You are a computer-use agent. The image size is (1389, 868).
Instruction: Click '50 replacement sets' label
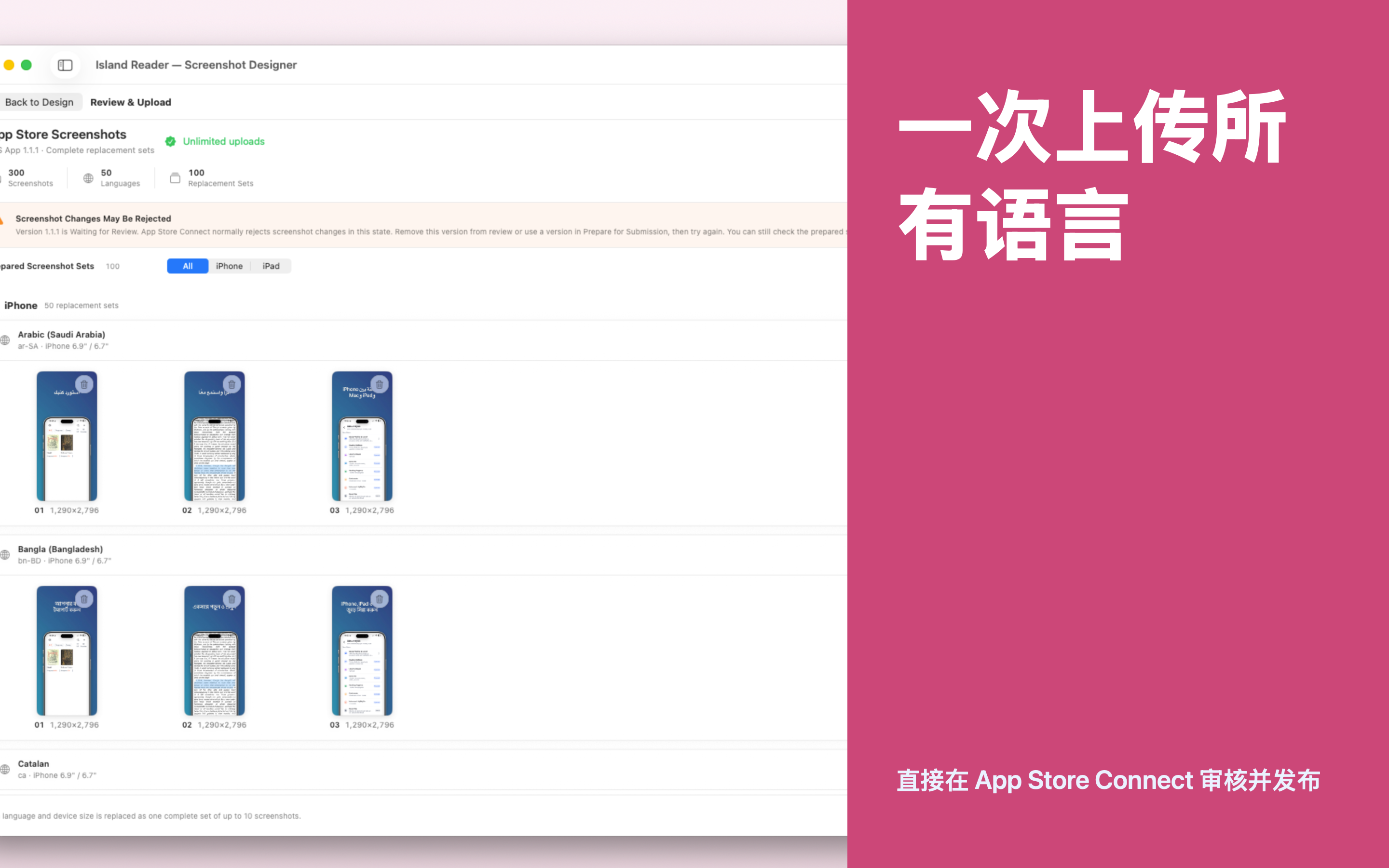(82, 305)
